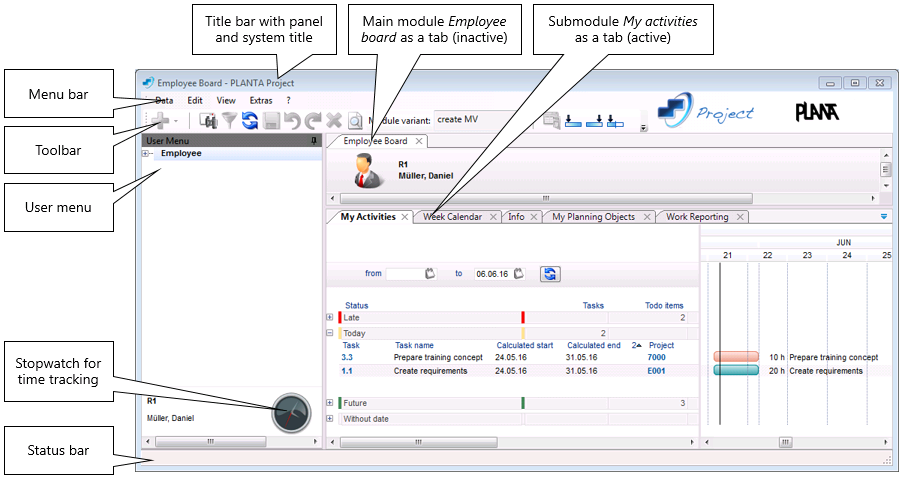Open the dropdown arrow beside Insert icon
Image resolution: width=903 pixels, height=478 pixels.
[176, 122]
